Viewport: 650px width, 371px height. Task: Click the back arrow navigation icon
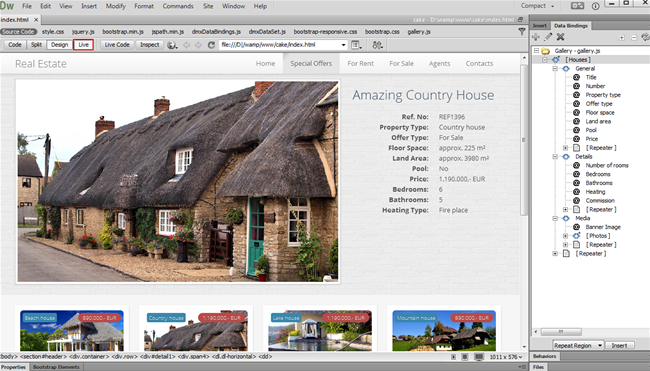pos(187,45)
